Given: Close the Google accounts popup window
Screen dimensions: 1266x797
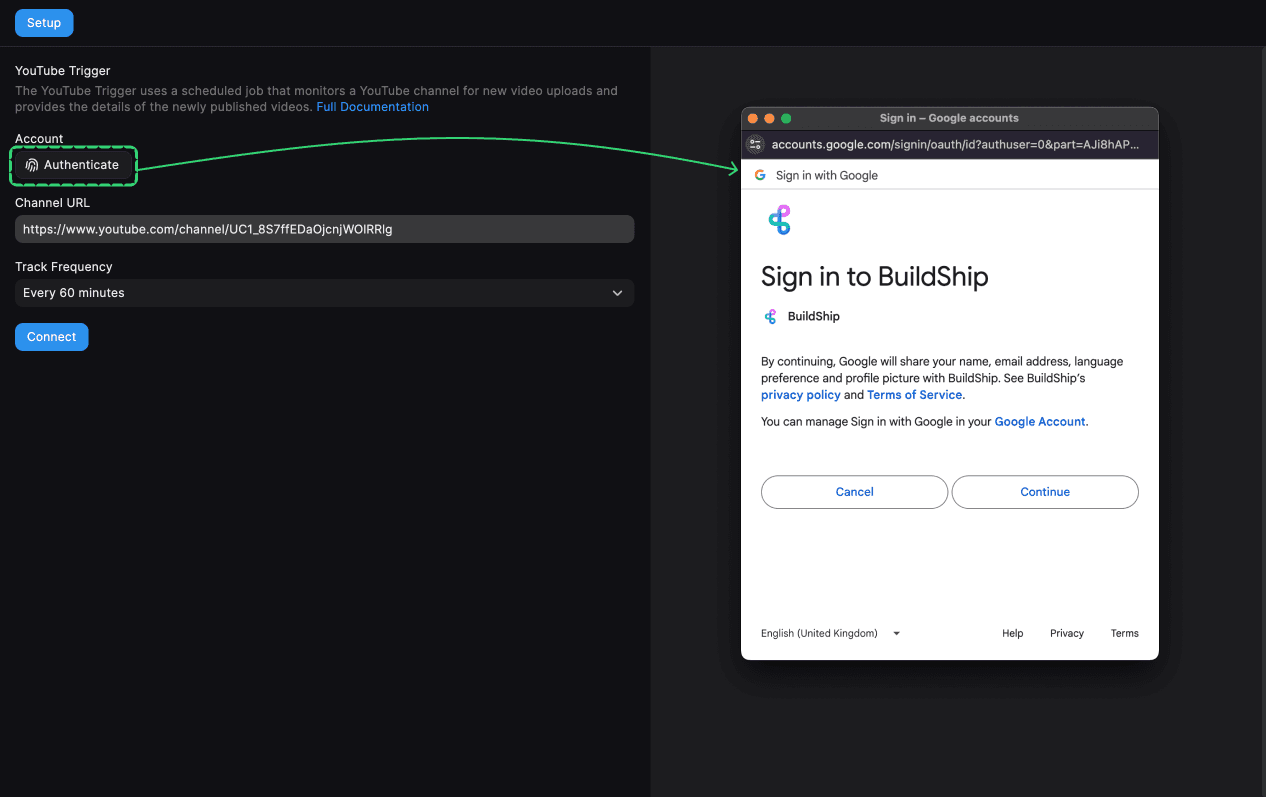Looking at the screenshot, I should pos(753,118).
